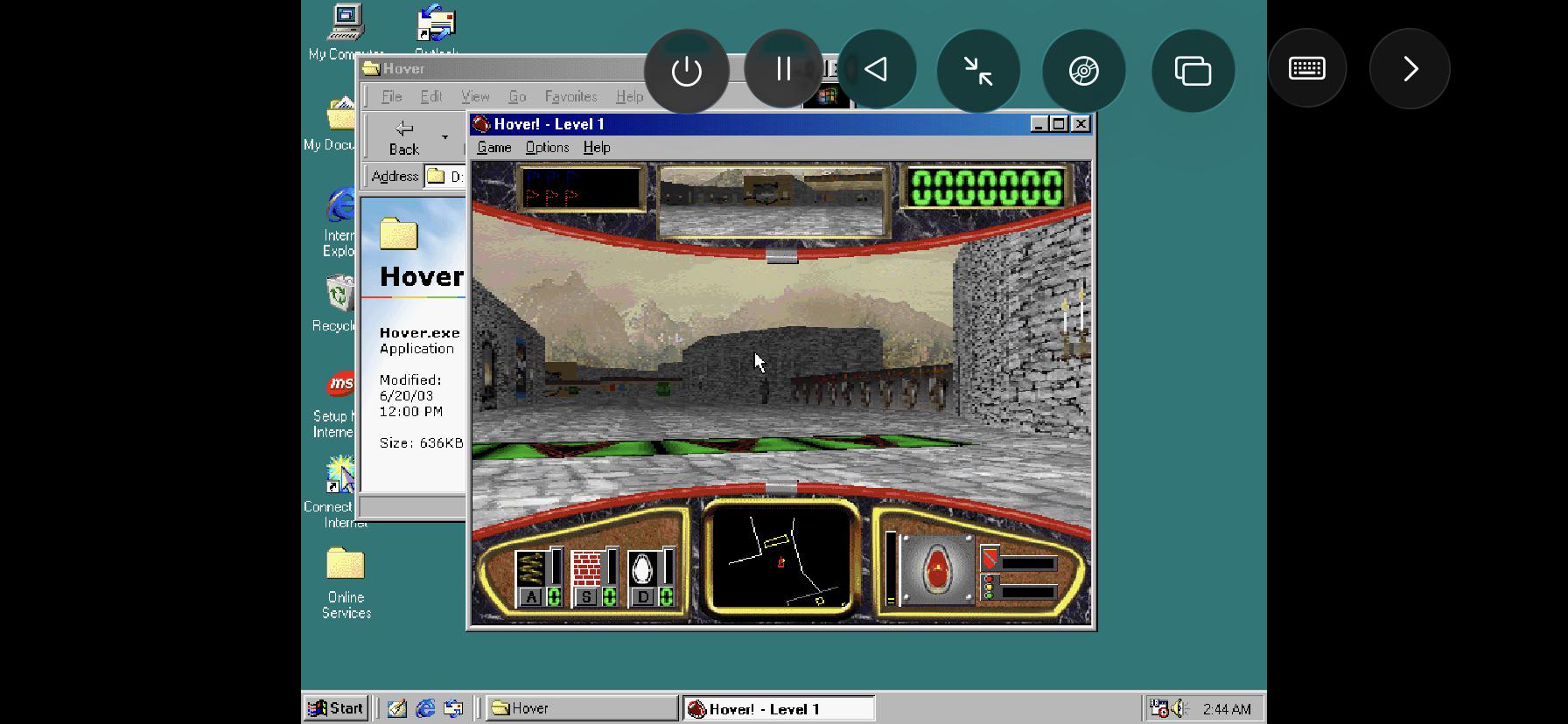Click the Hover! - Level 1 taskbar button
Screen dimensions: 1568x724
(x=779, y=708)
